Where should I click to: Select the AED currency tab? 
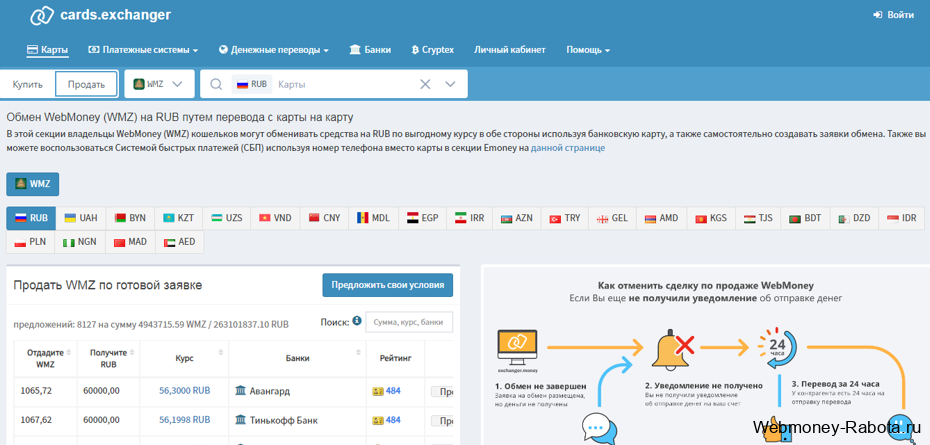[x=179, y=242]
